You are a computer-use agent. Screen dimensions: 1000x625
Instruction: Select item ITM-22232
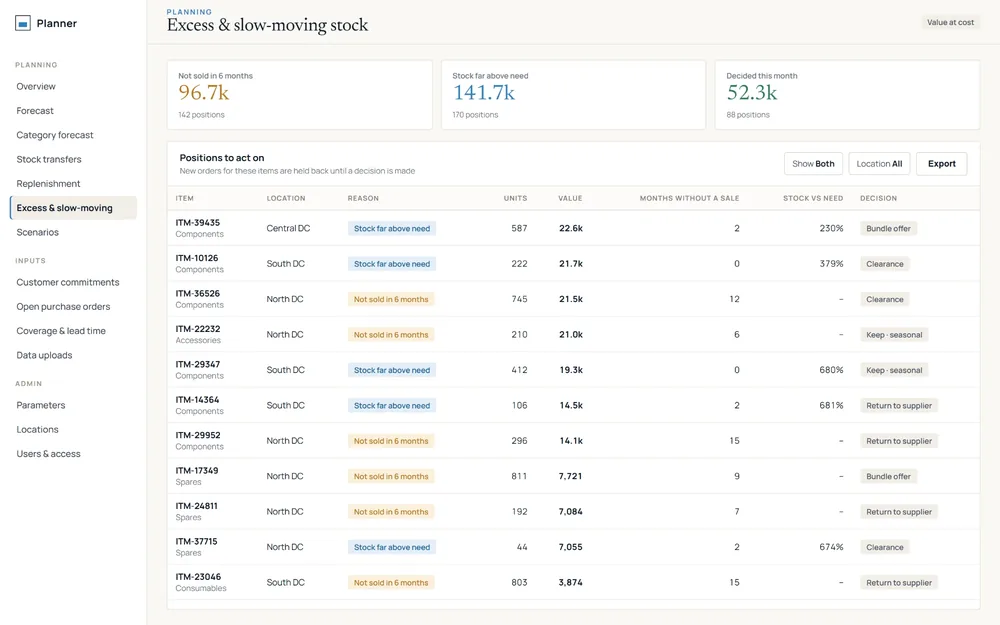click(x=198, y=329)
